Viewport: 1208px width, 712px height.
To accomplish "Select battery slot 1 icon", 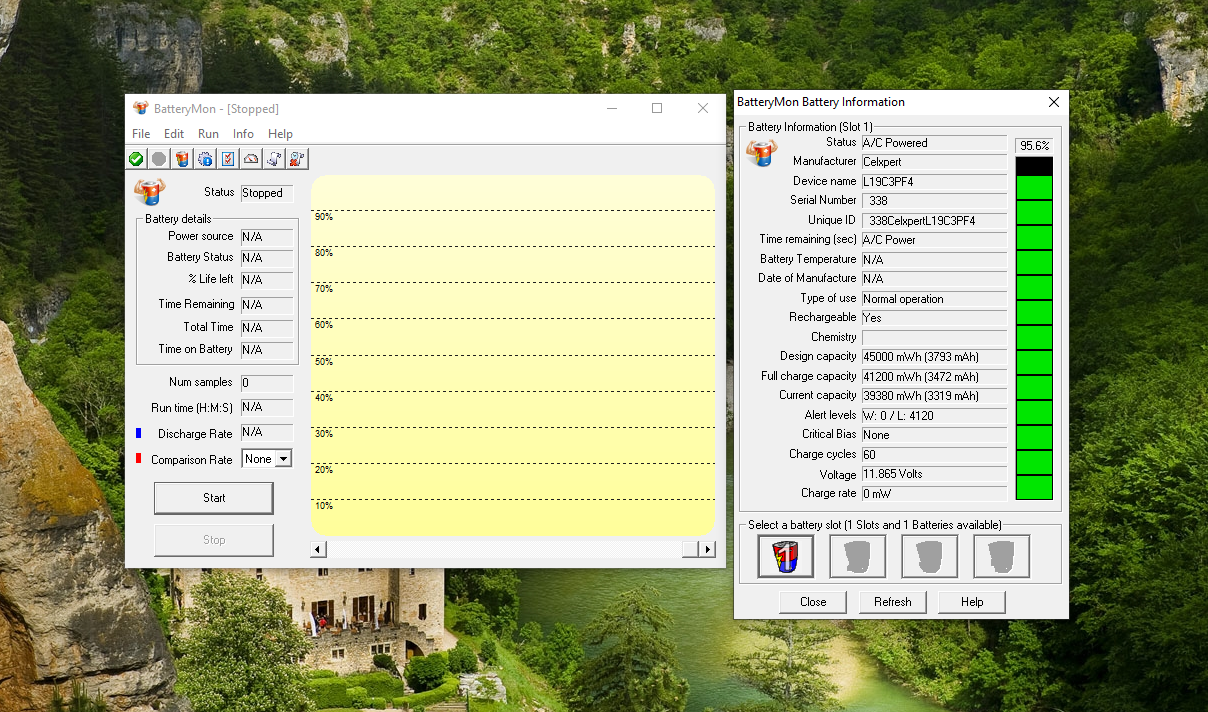I will [x=786, y=556].
